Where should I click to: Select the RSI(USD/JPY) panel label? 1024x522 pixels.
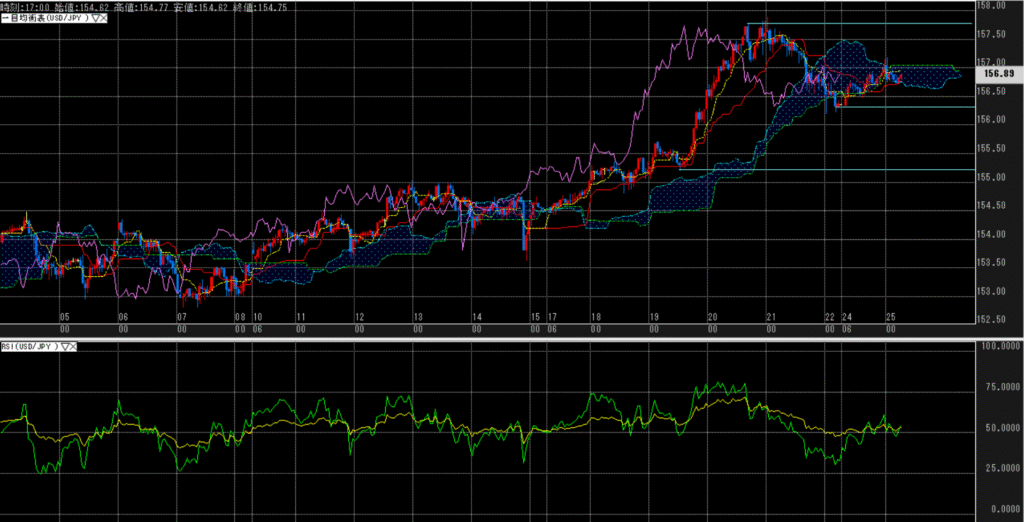point(30,347)
